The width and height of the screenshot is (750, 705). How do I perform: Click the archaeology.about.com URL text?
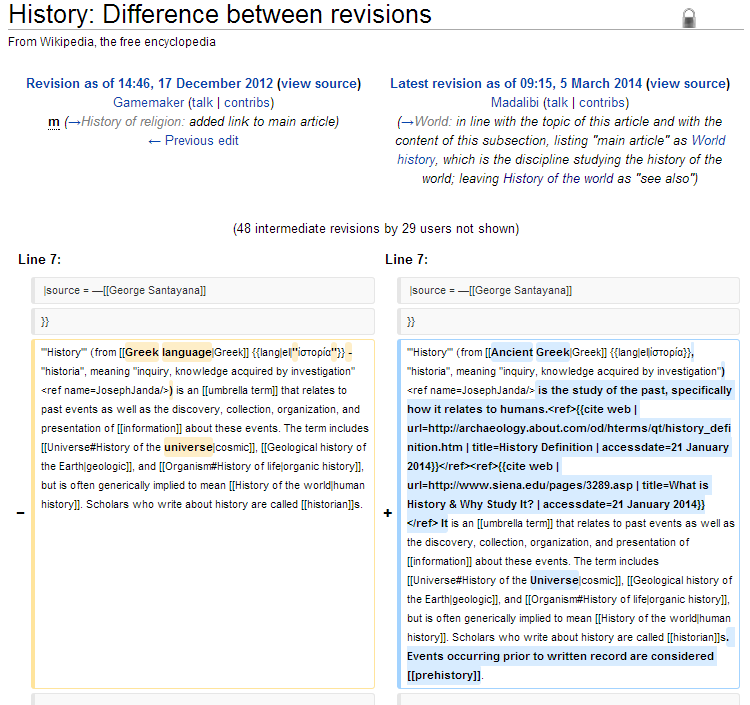pos(569,438)
